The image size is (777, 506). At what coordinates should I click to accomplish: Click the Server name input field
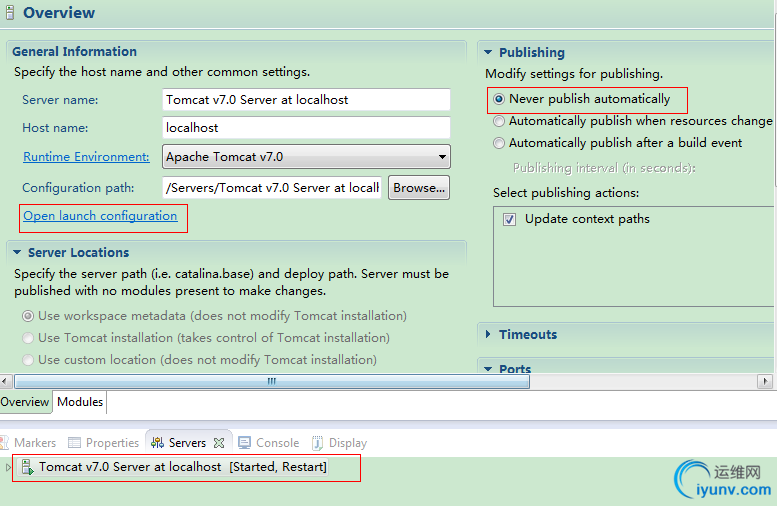pyautogui.click(x=306, y=100)
